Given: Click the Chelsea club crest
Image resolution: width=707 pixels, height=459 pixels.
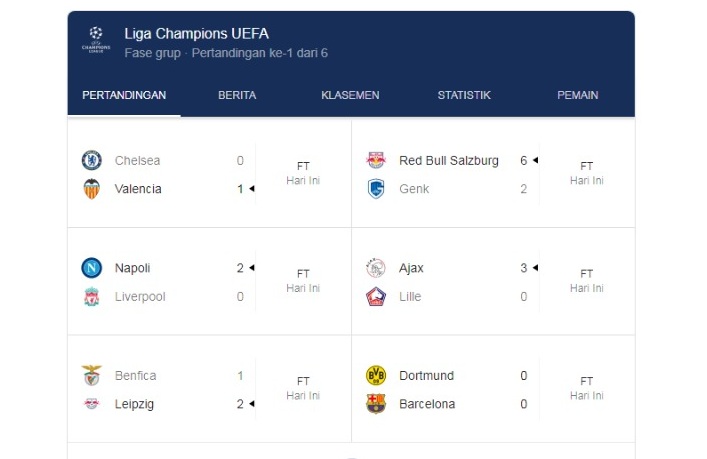Looking at the screenshot, I should point(92,160).
